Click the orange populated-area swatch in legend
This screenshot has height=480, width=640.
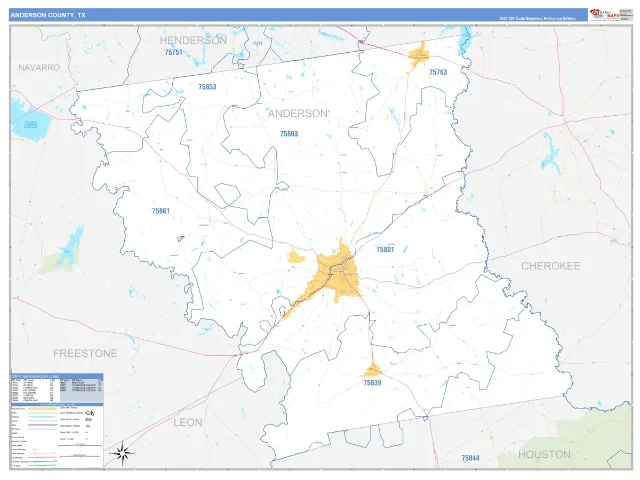(x=43, y=409)
